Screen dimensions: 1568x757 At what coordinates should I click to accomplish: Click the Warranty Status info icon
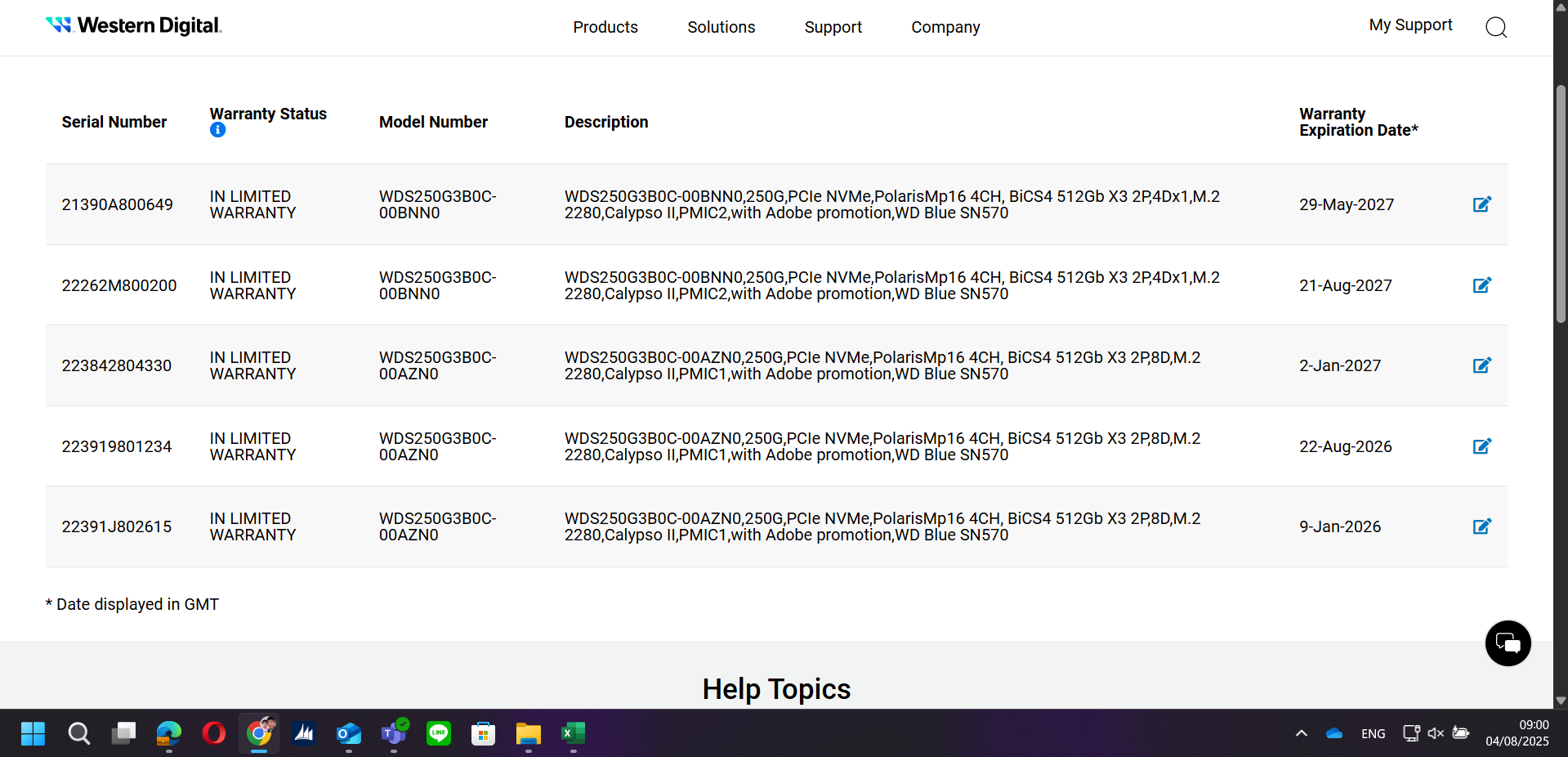217,130
